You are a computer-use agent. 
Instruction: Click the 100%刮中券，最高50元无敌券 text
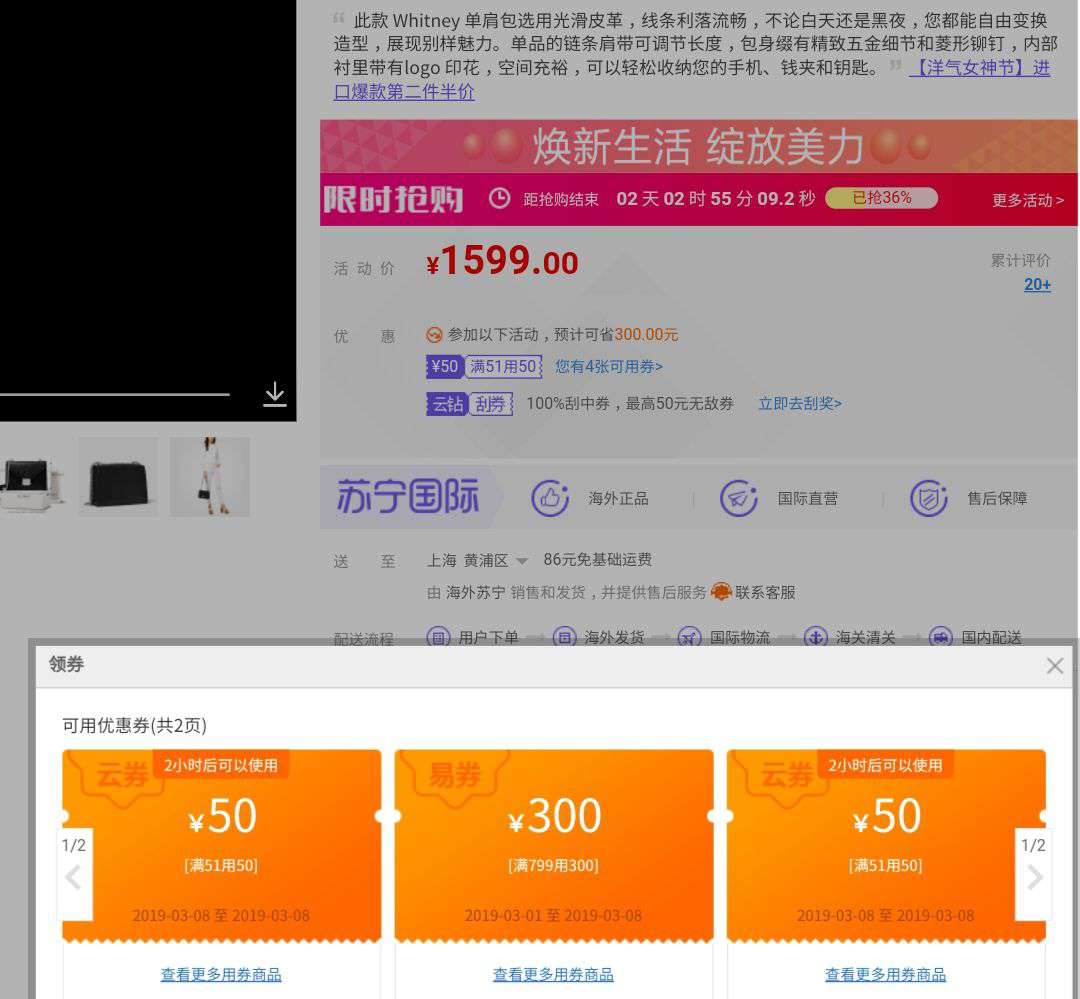coord(630,404)
